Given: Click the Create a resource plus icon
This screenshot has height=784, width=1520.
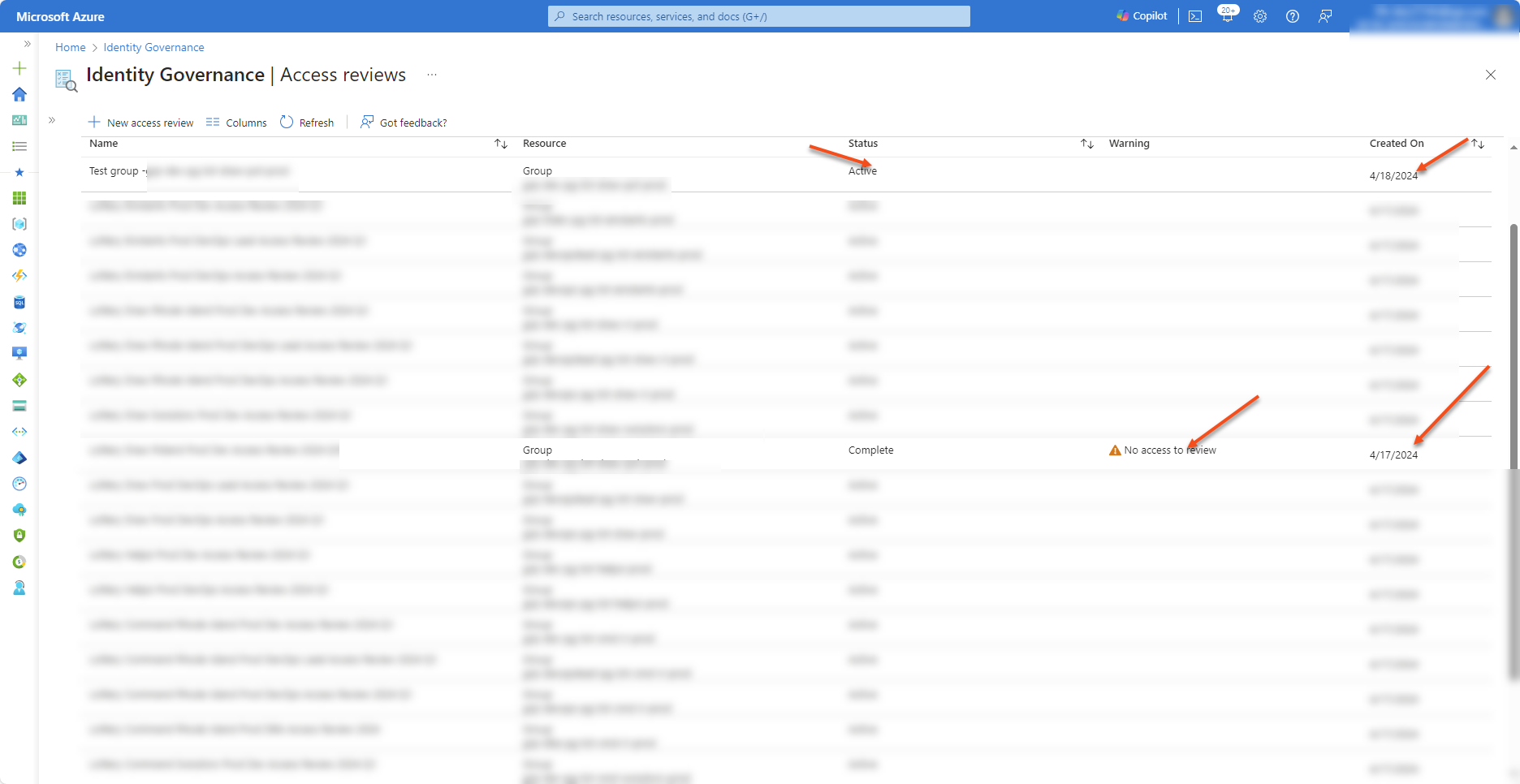Looking at the screenshot, I should click(x=19, y=68).
